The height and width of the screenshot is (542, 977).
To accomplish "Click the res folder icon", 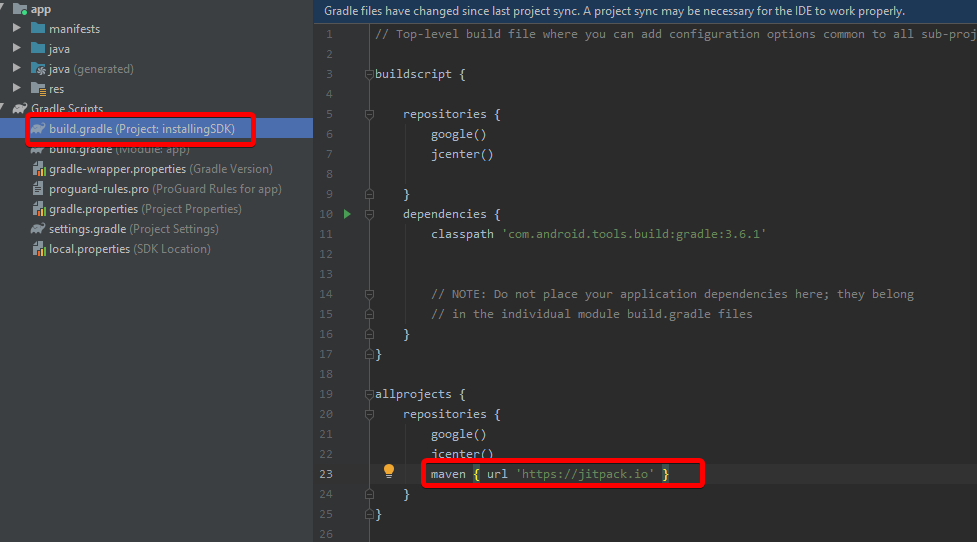I will tap(38, 89).
